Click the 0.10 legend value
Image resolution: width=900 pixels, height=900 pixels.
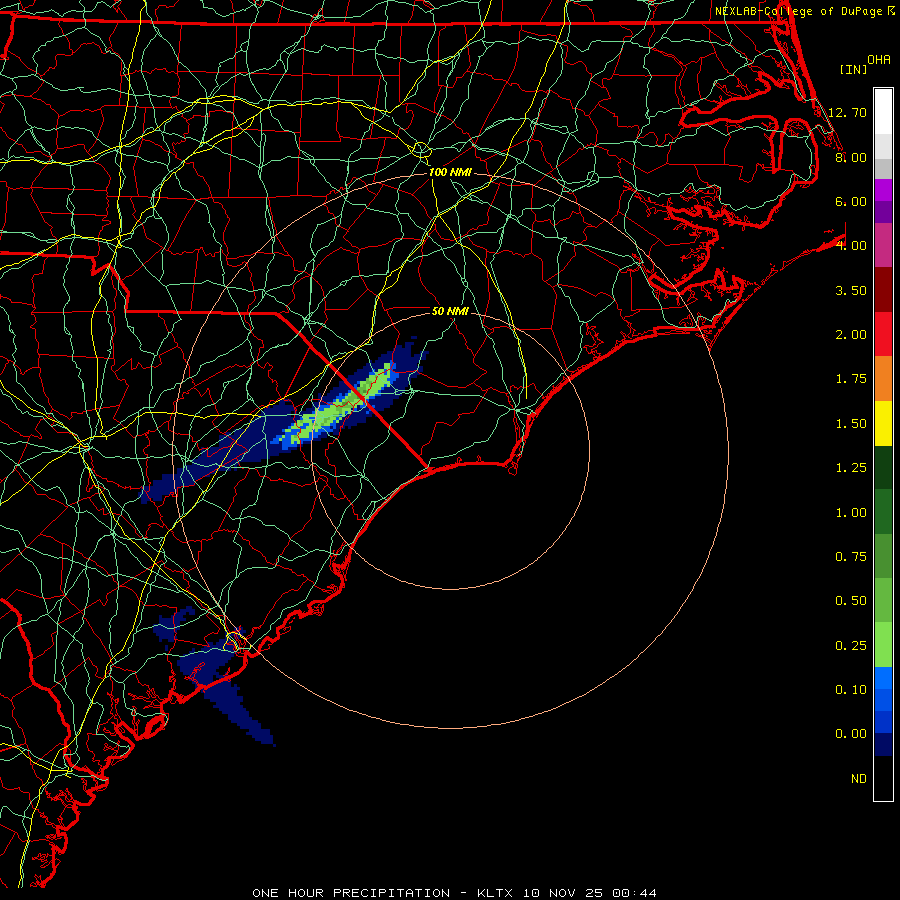point(851,690)
